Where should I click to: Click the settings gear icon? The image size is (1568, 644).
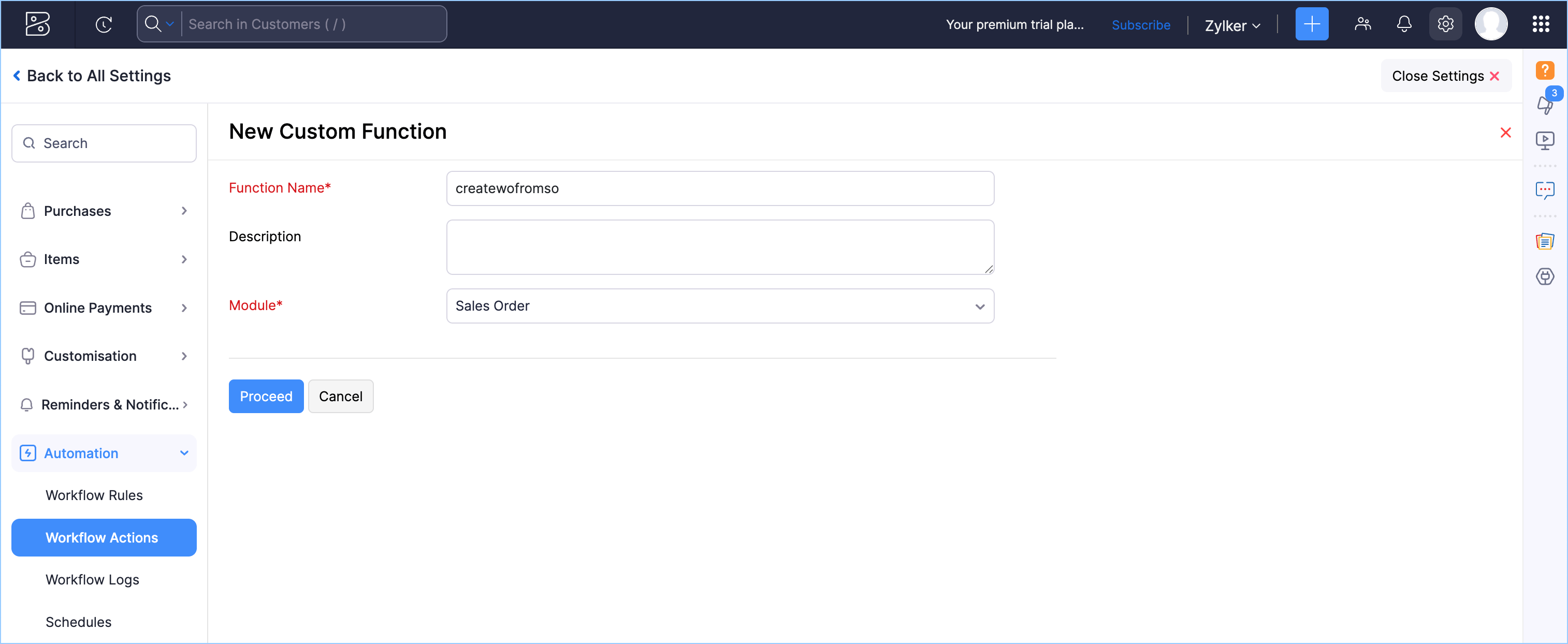point(1445,24)
